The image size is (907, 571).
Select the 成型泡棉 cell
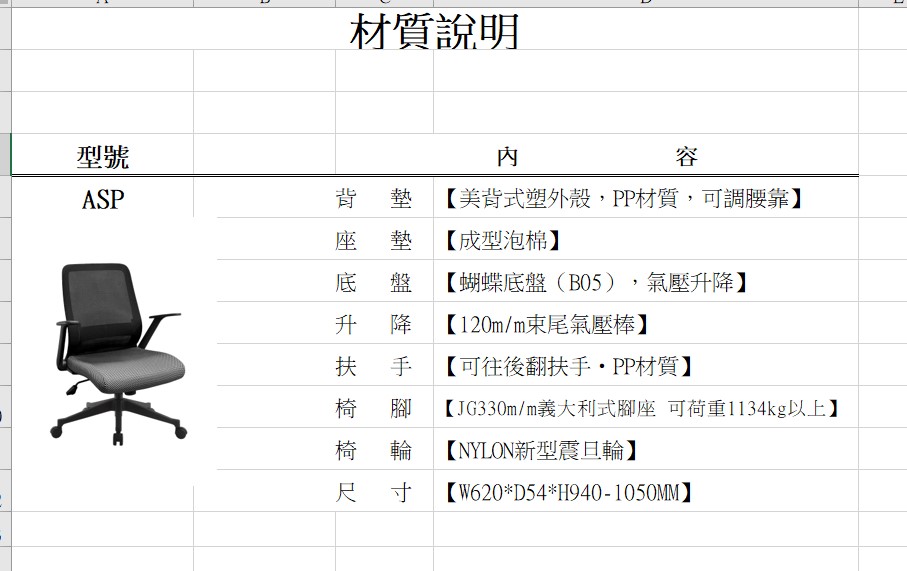coord(646,239)
